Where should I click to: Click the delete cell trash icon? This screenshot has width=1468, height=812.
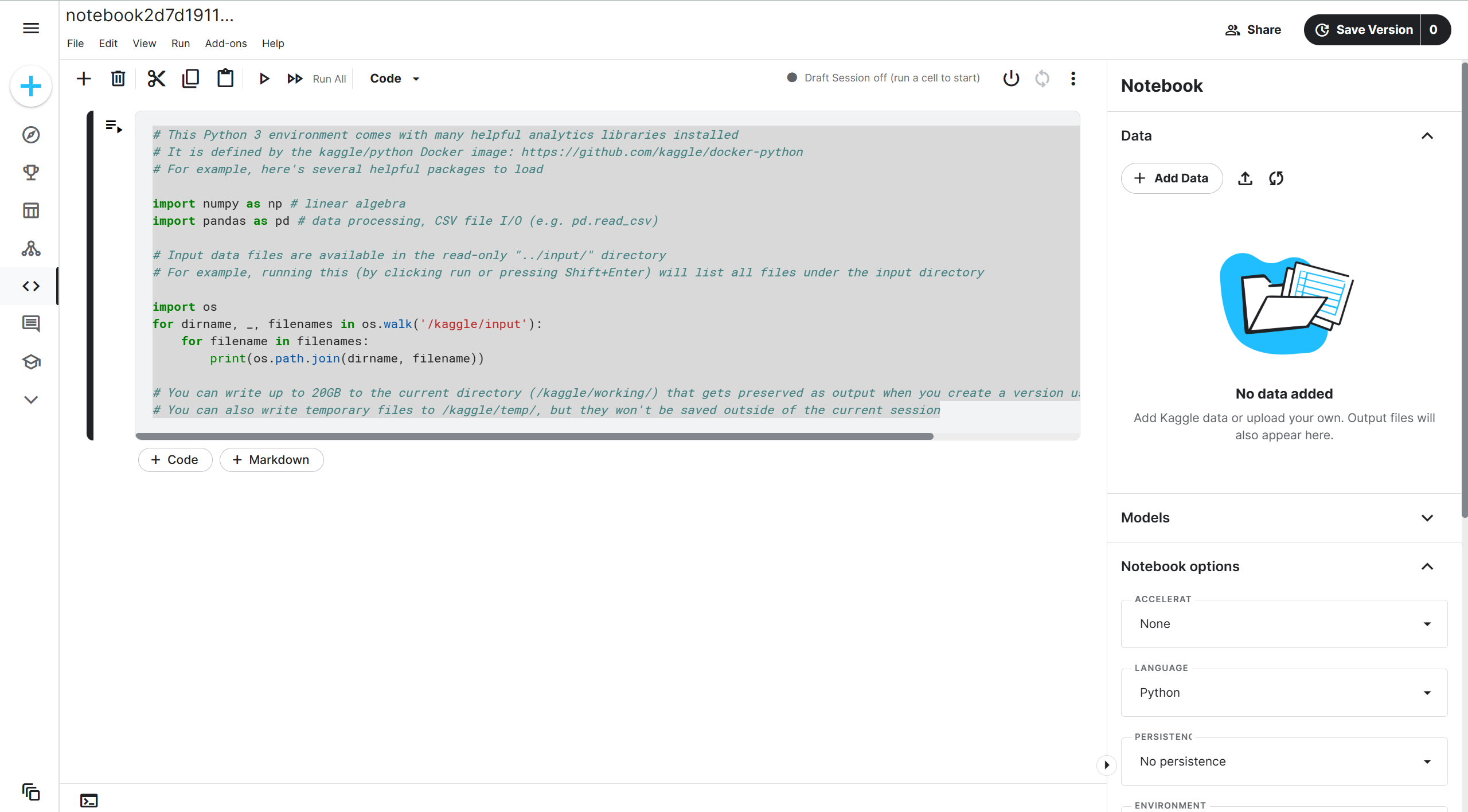(118, 79)
